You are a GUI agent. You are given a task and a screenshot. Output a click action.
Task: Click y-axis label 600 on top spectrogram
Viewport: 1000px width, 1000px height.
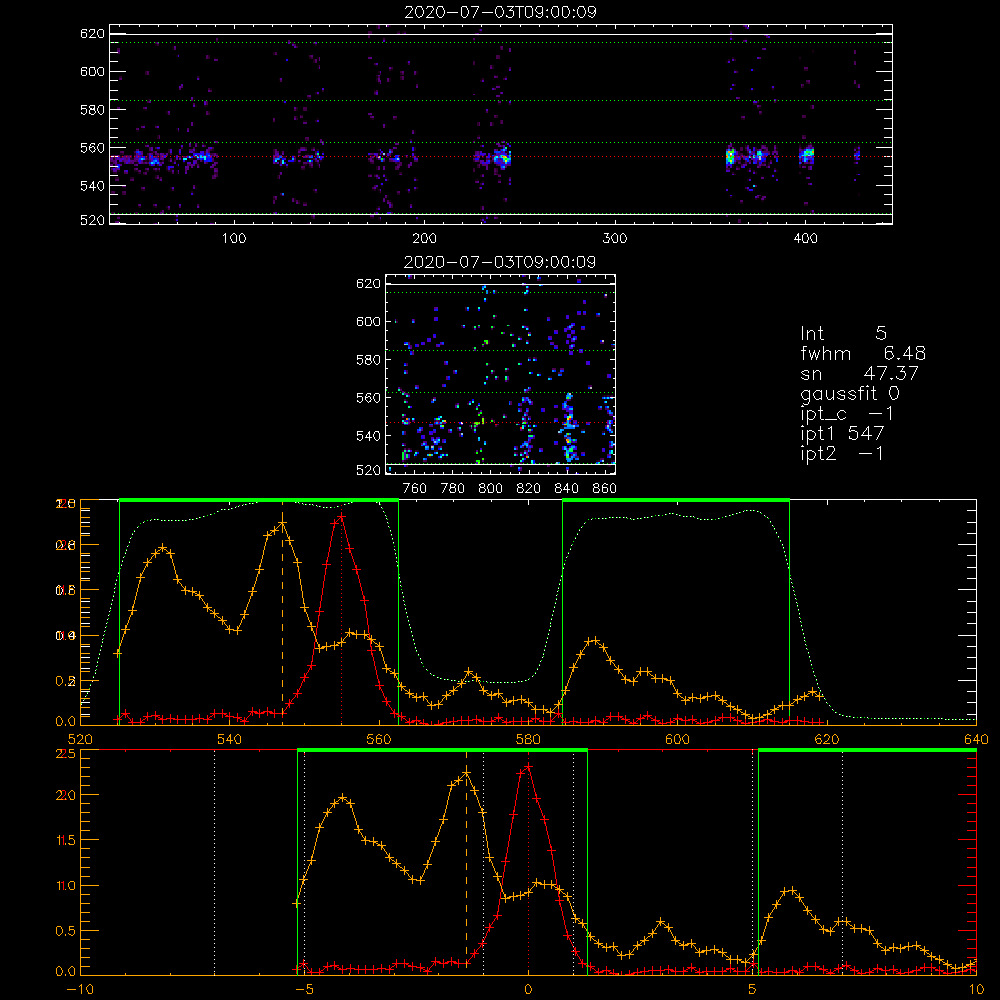(x=92, y=72)
